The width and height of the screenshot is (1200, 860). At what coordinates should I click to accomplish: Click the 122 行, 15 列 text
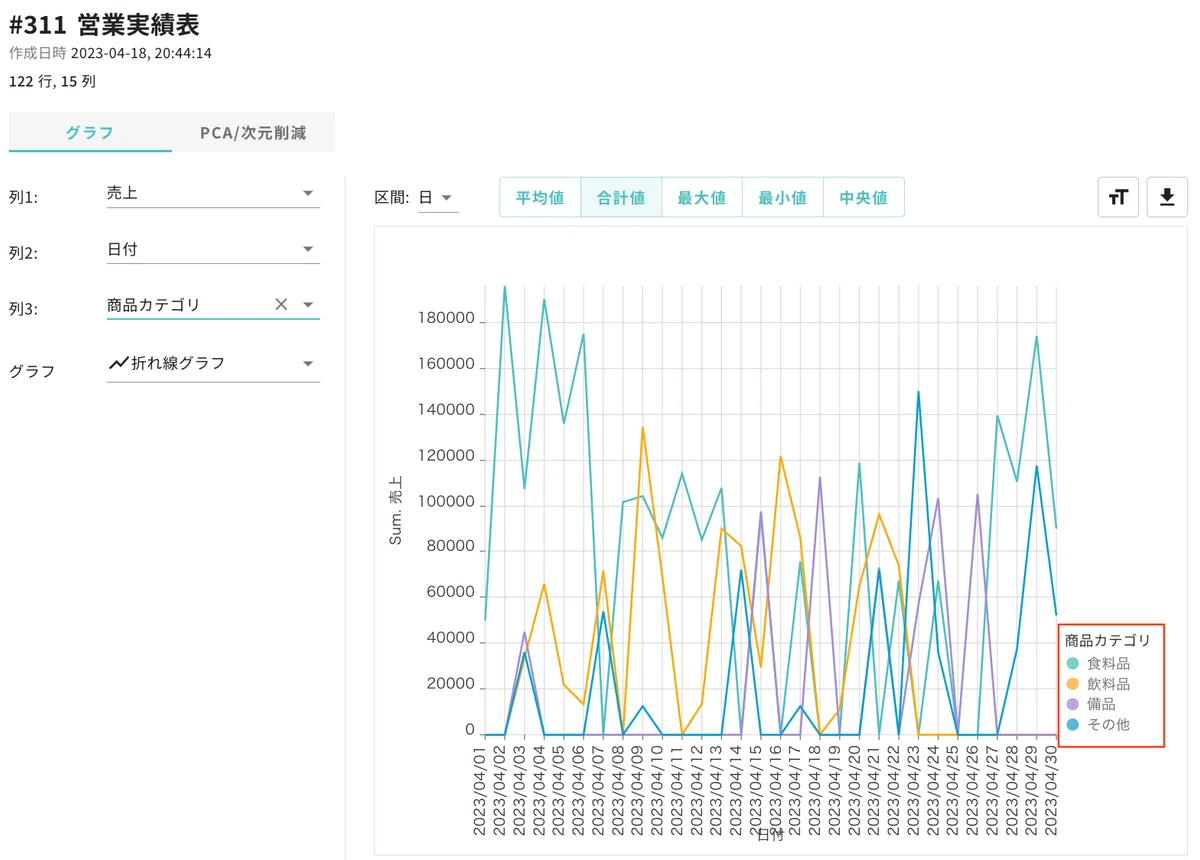52,81
